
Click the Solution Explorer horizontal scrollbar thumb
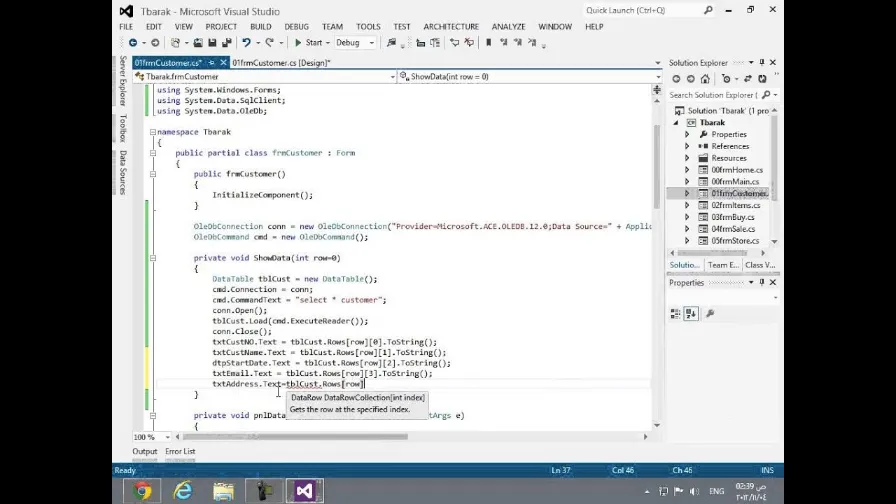pos(713,253)
